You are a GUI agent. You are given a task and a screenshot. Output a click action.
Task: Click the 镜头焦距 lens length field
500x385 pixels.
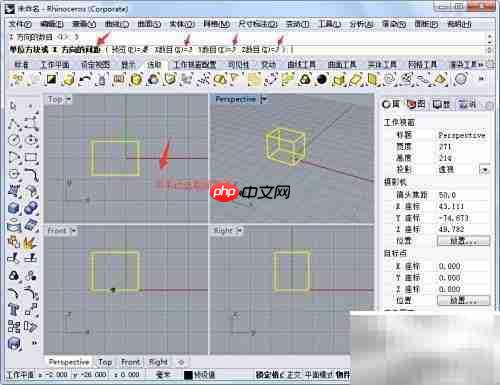pos(463,195)
